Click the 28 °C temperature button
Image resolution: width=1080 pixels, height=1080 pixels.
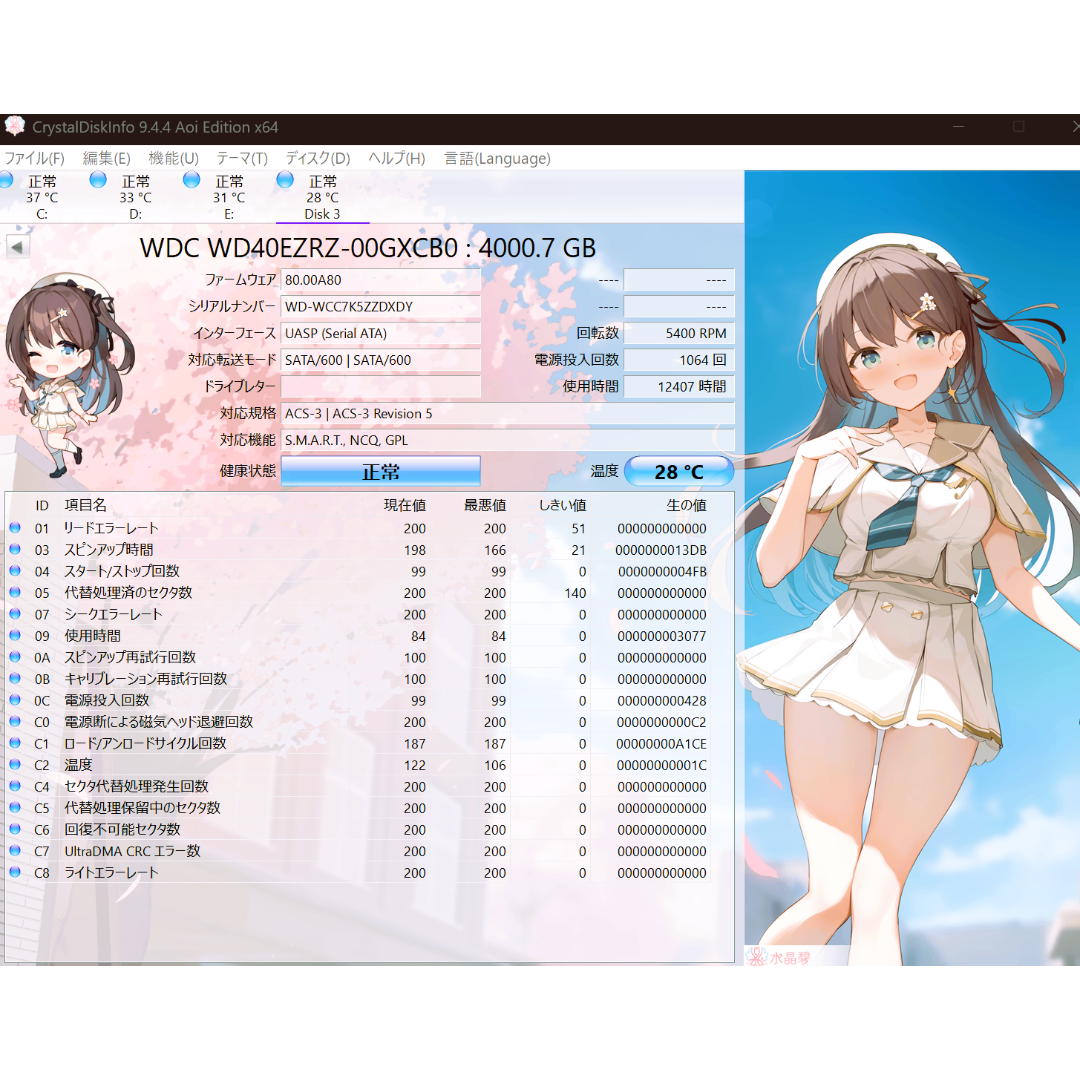tap(679, 472)
